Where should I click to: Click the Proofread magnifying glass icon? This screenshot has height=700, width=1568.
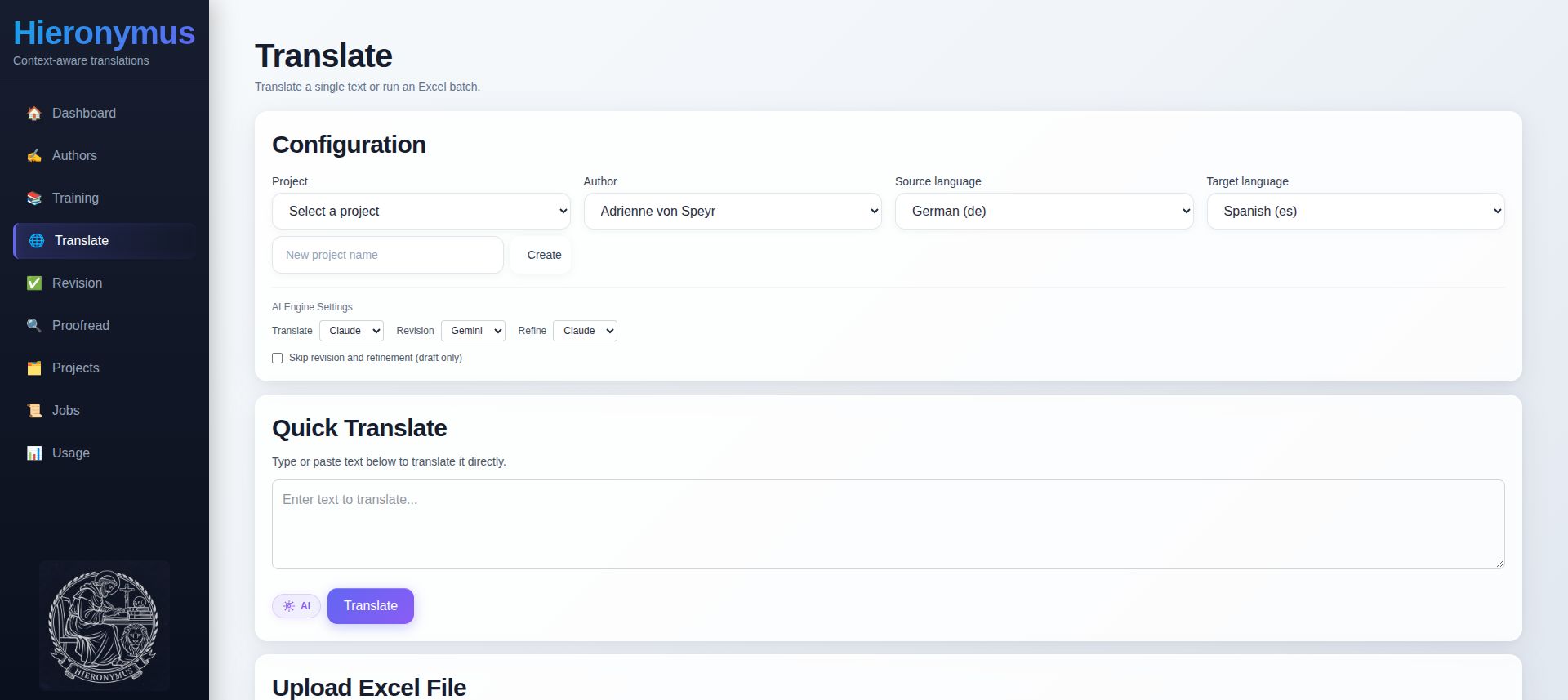pyautogui.click(x=34, y=326)
